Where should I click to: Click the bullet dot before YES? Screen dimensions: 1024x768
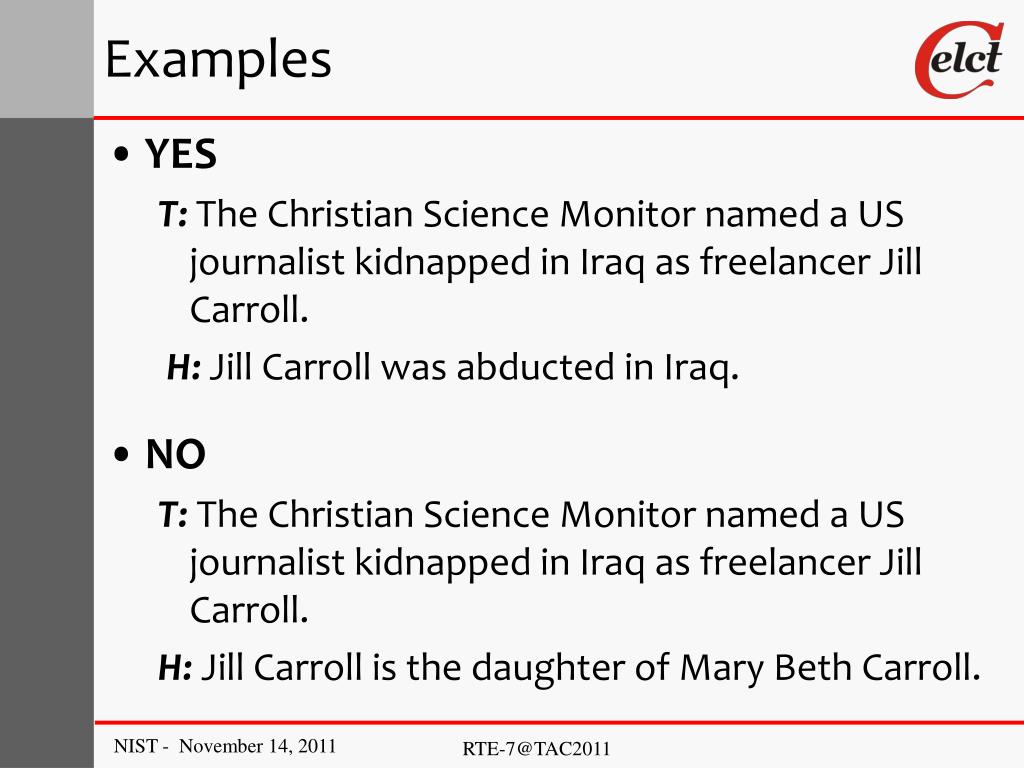point(122,156)
